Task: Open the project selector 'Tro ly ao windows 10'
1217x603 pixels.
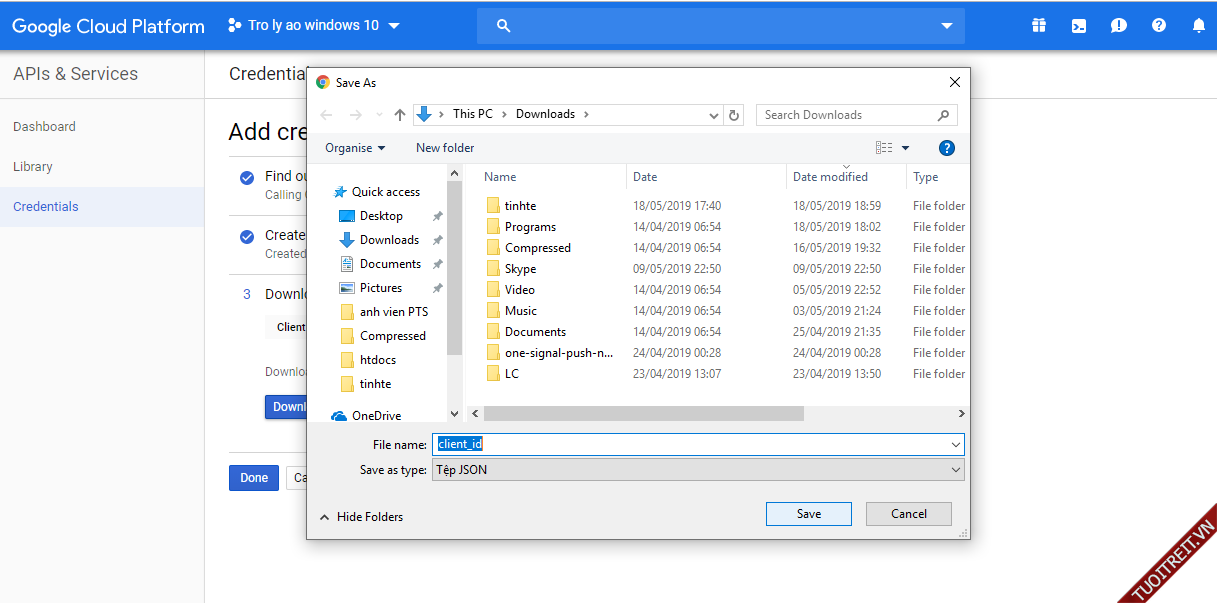Action: point(314,26)
